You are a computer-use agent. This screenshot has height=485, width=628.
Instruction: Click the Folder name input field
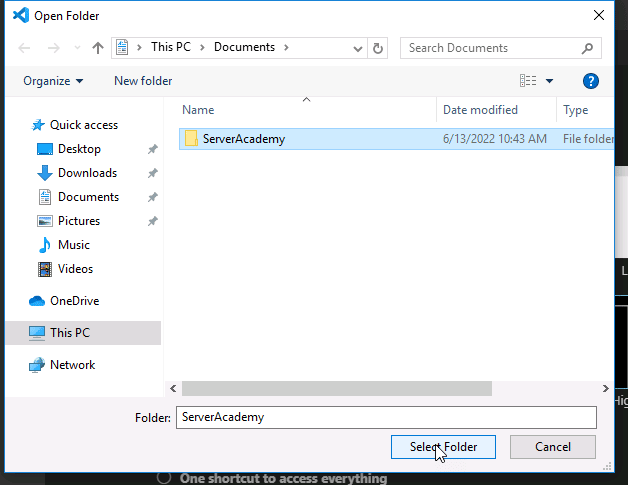tap(385, 417)
